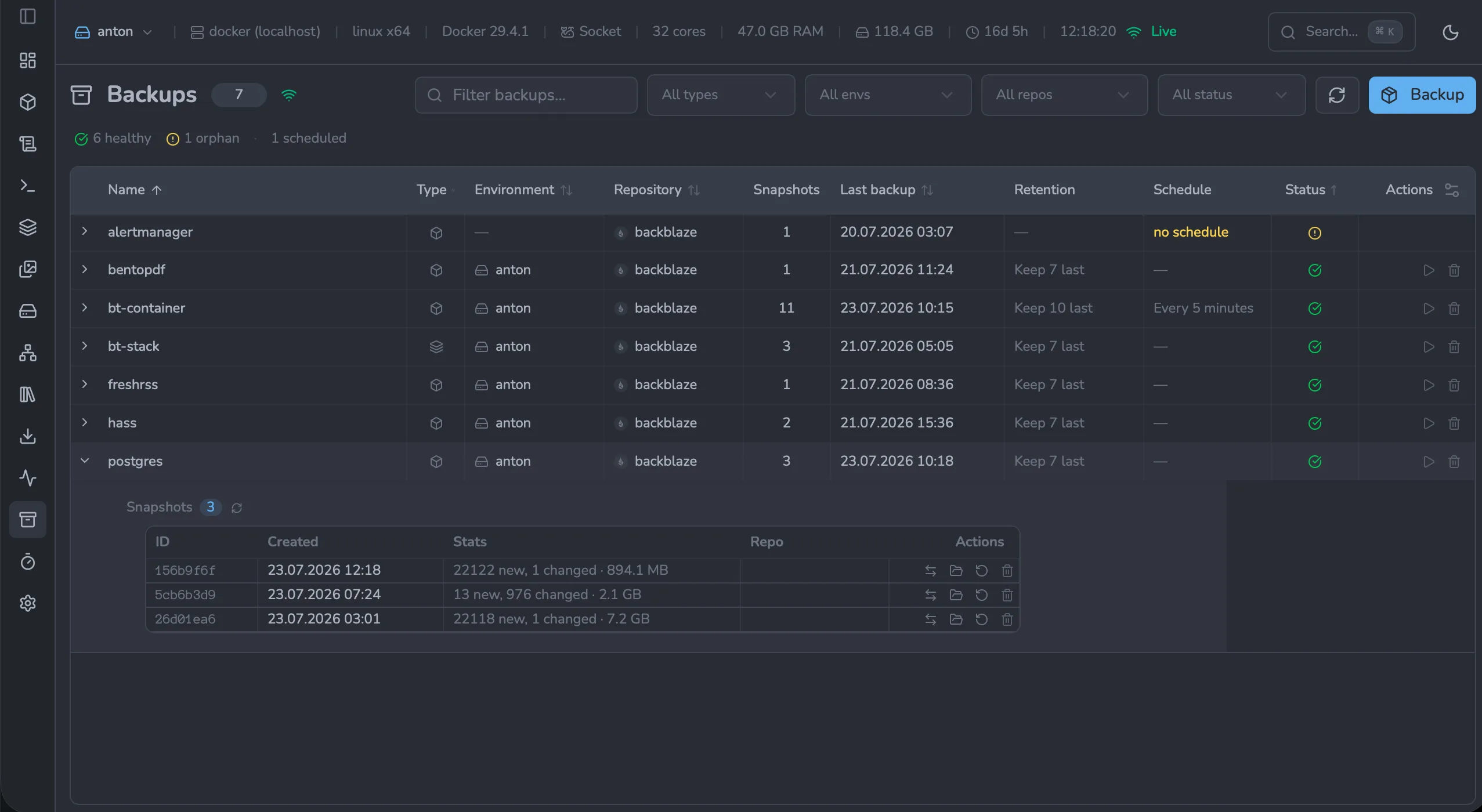Click the Live connection indicator
This screenshot has height=812, width=1482.
point(1151,32)
